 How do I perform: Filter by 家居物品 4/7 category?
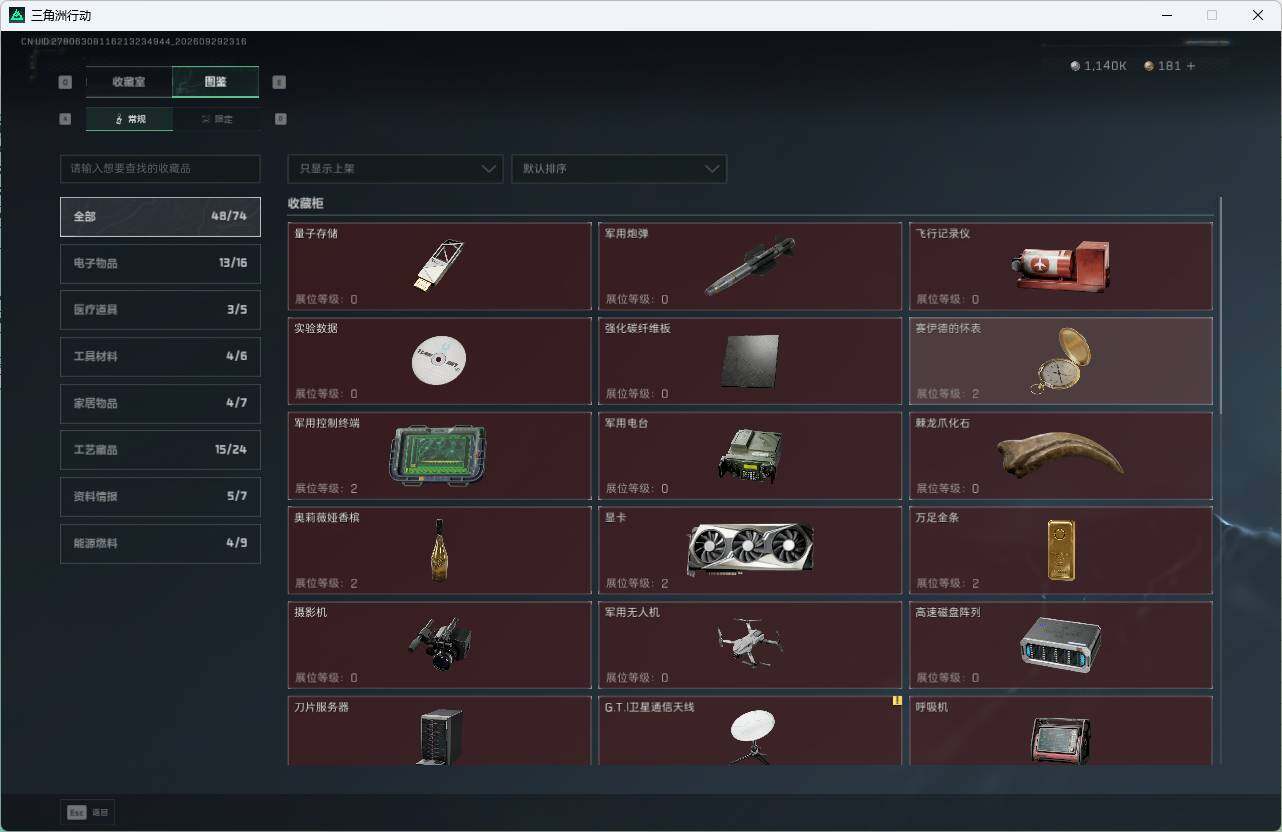(160, 403)
